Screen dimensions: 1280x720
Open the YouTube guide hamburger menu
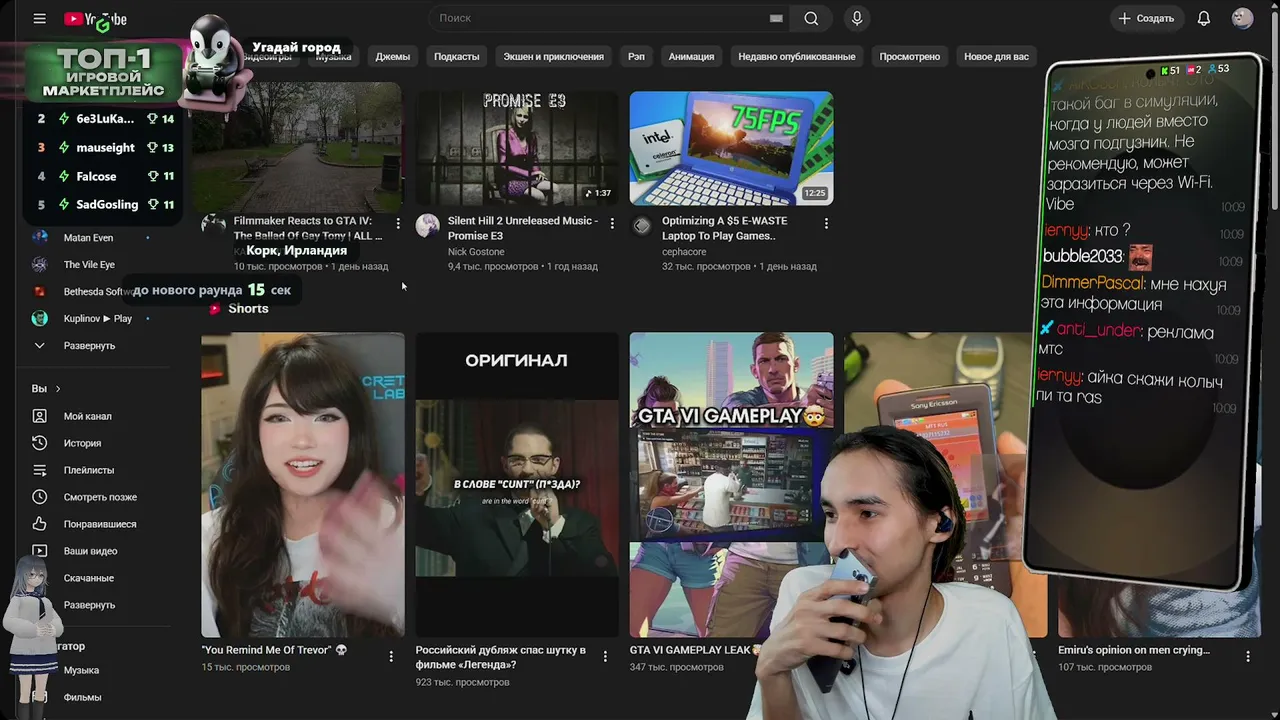pyautogui.click(x=39, y=18)
